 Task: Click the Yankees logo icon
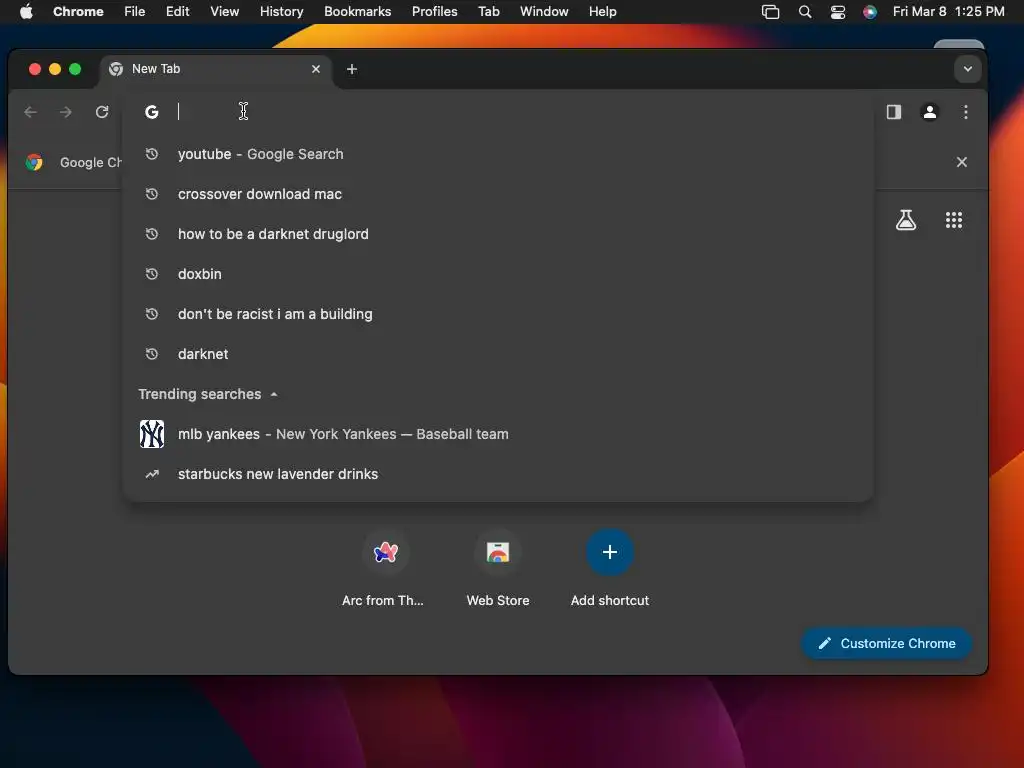[152, 434]
